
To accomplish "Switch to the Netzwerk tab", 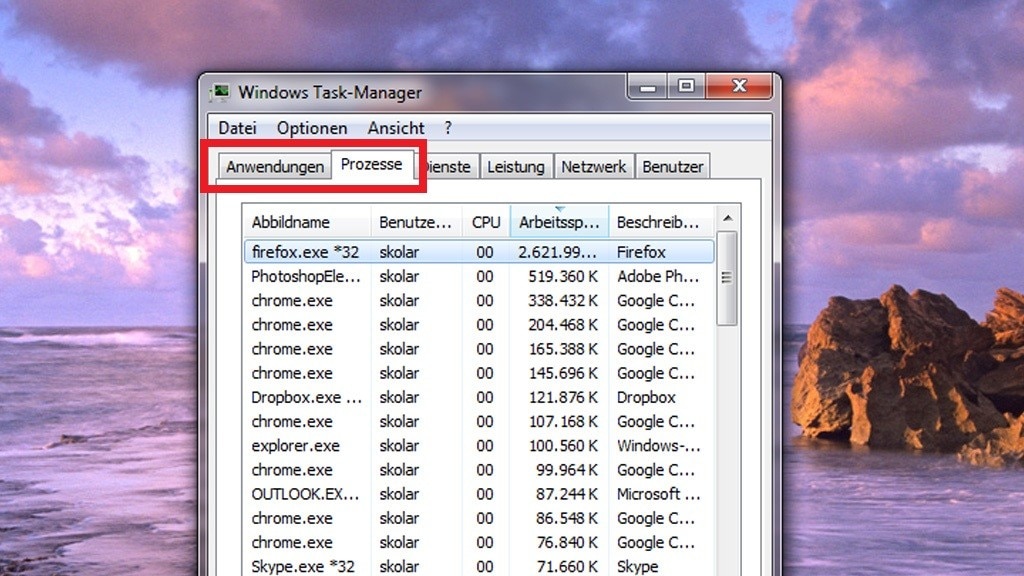I will tap(594, 166).
